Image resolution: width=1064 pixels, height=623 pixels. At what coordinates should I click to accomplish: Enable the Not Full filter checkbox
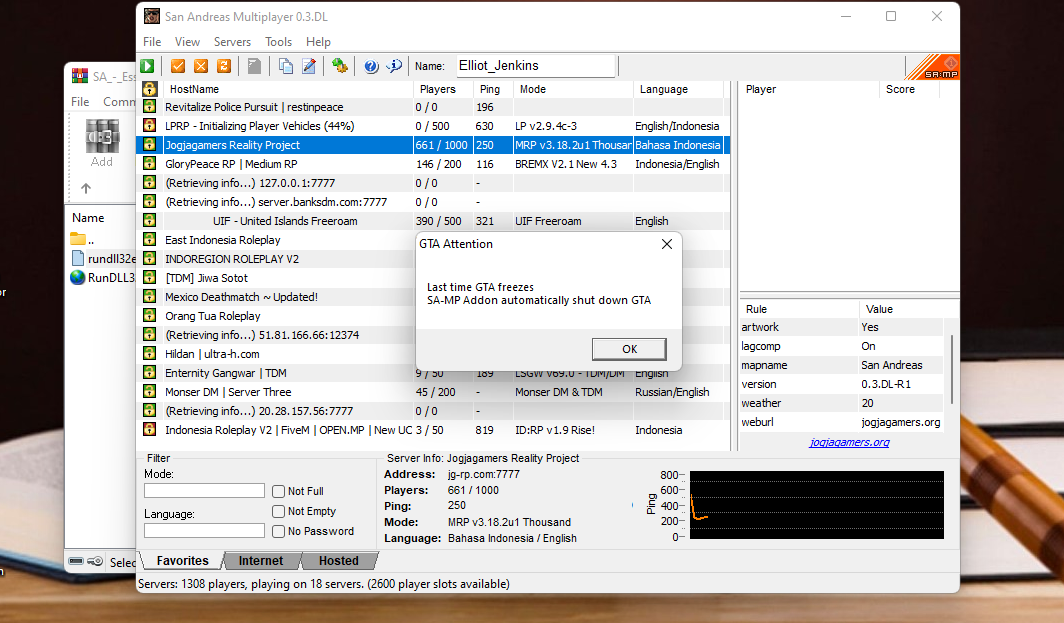click(278, 491)
